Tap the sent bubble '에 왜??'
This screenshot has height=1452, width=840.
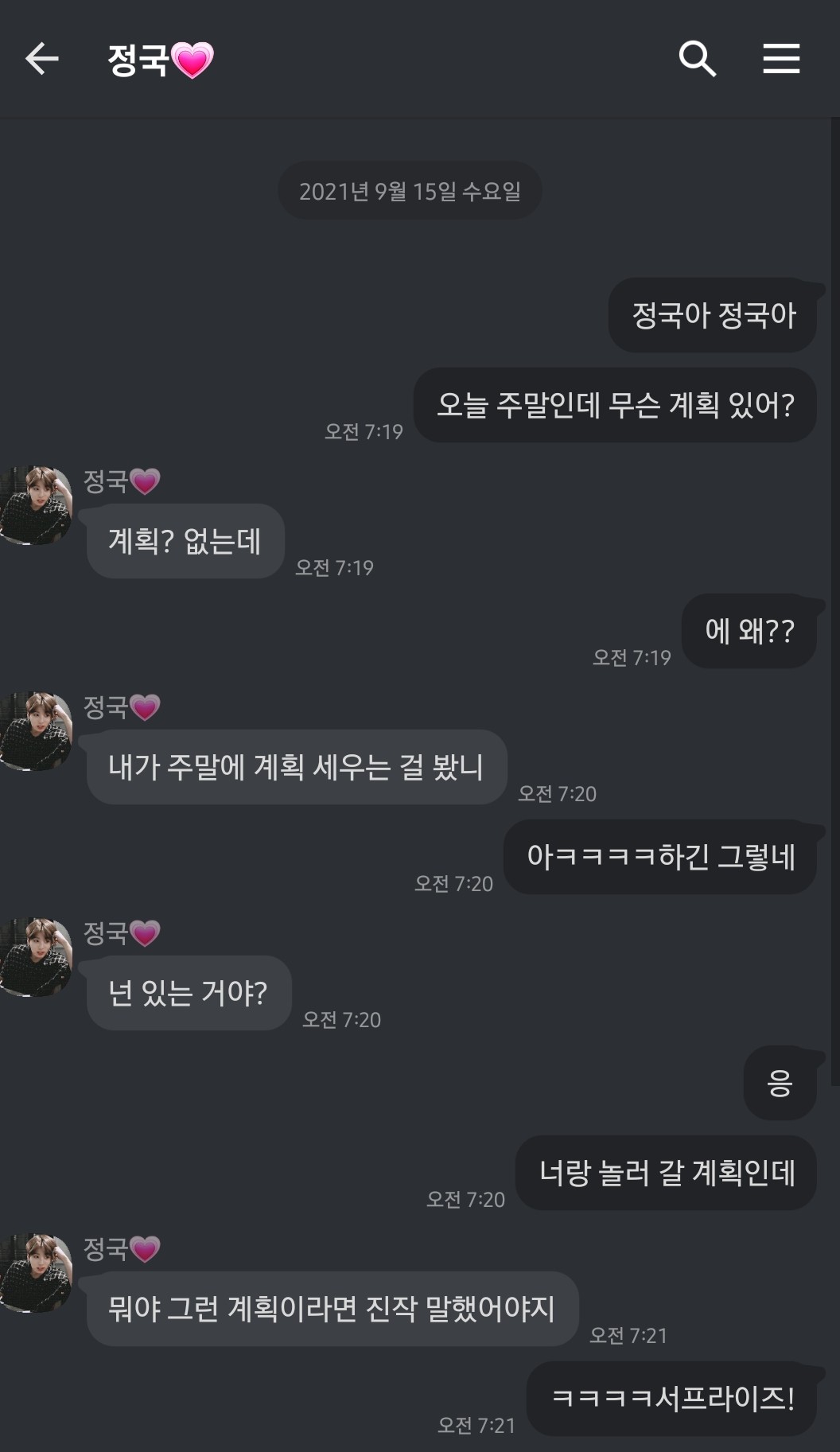pos(749,631)
